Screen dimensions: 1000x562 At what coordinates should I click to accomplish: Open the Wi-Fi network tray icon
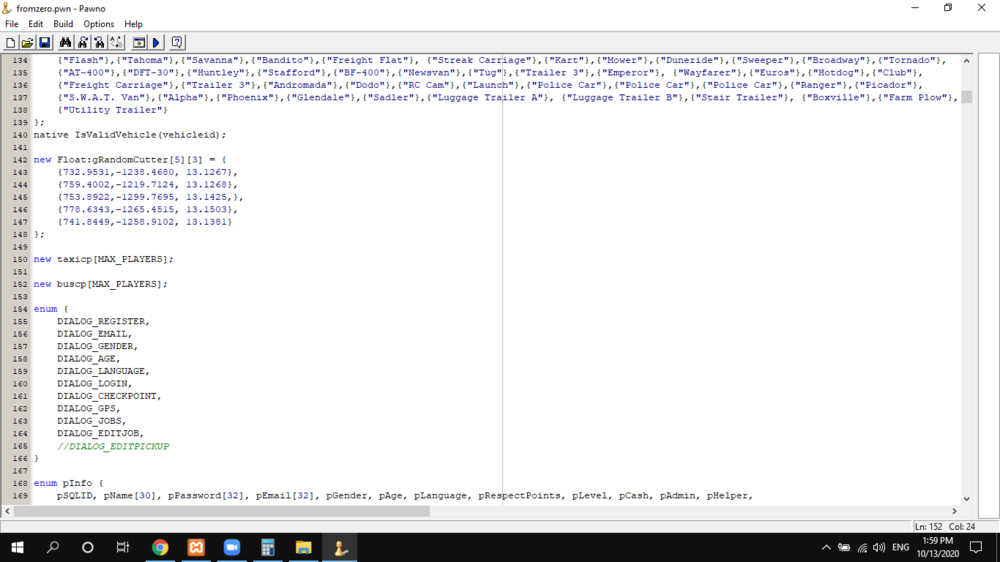(x=862, y=547)
